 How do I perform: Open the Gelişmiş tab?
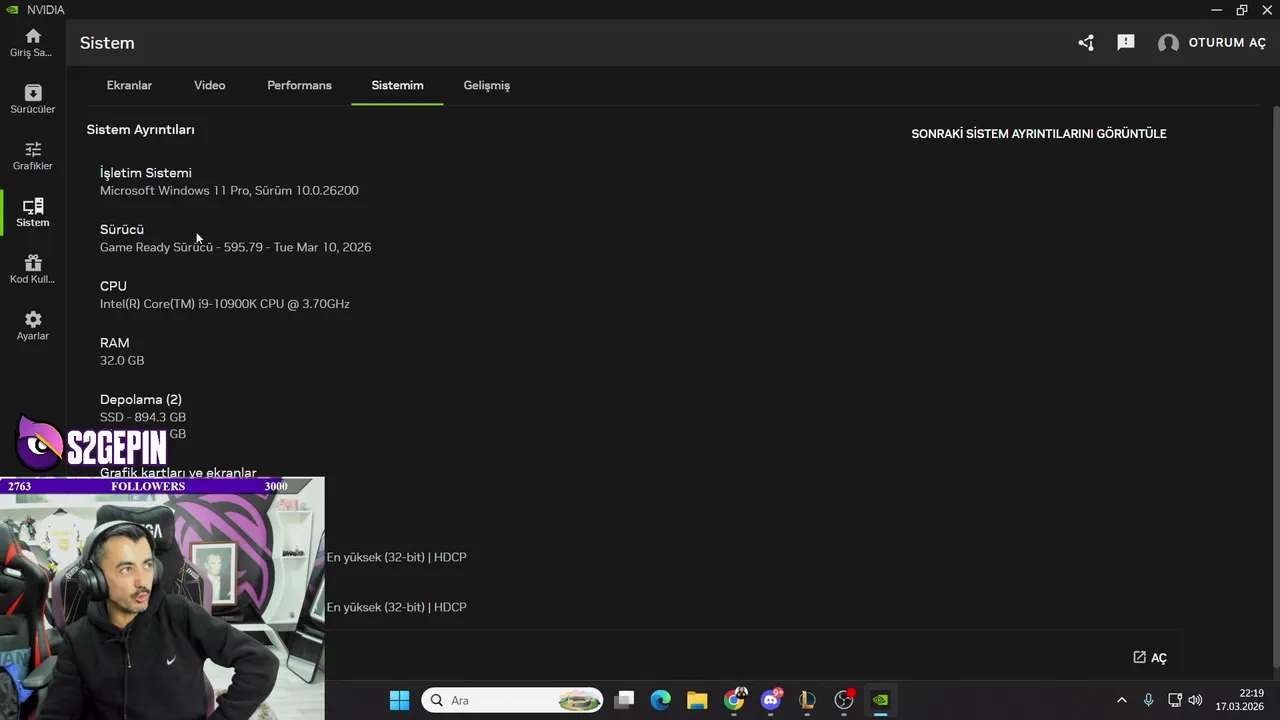pyautogui.click(x=487, y=85)
